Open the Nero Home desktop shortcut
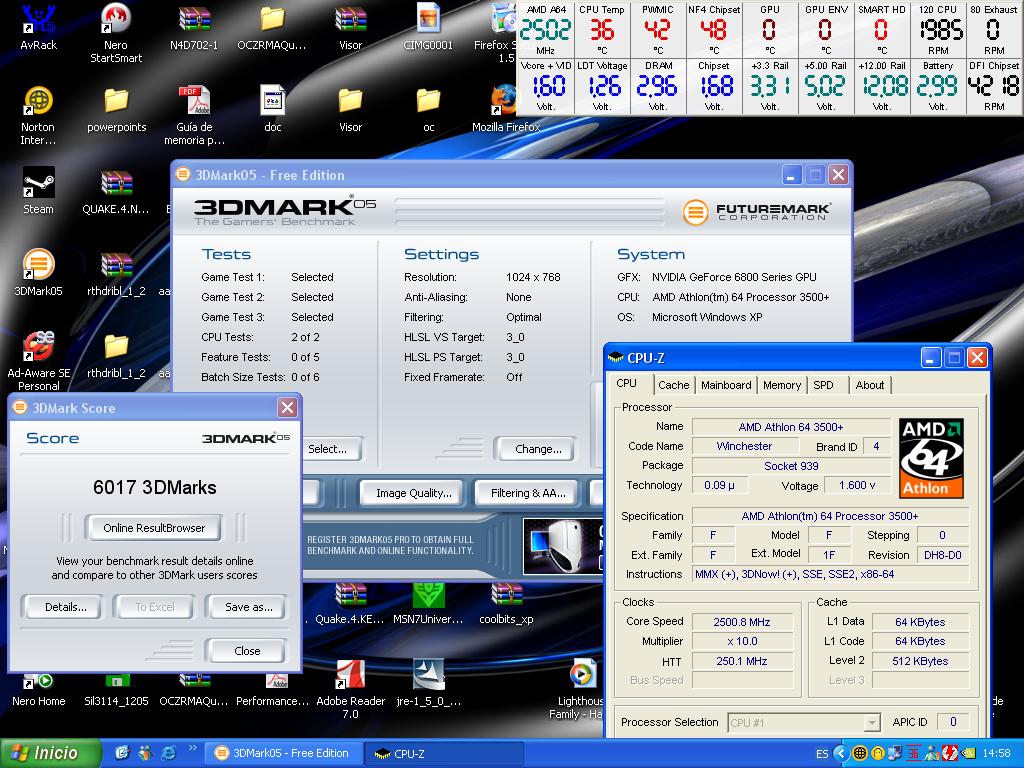This screenshot has height=768, width=1024. pyautogui.click(x=38, y=690)
